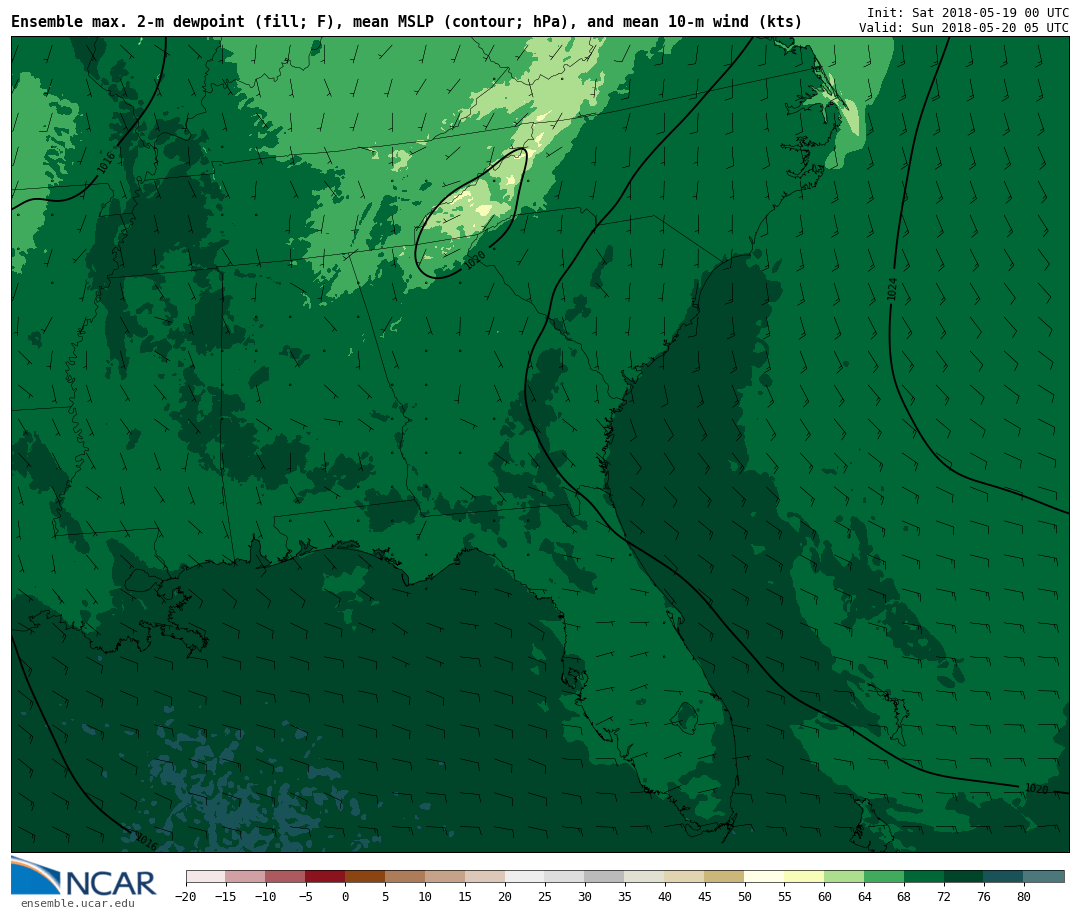Pick the green swatch between 64 and 68
Viewport: 1080px width, 915px height.
[x=884, y=876]
